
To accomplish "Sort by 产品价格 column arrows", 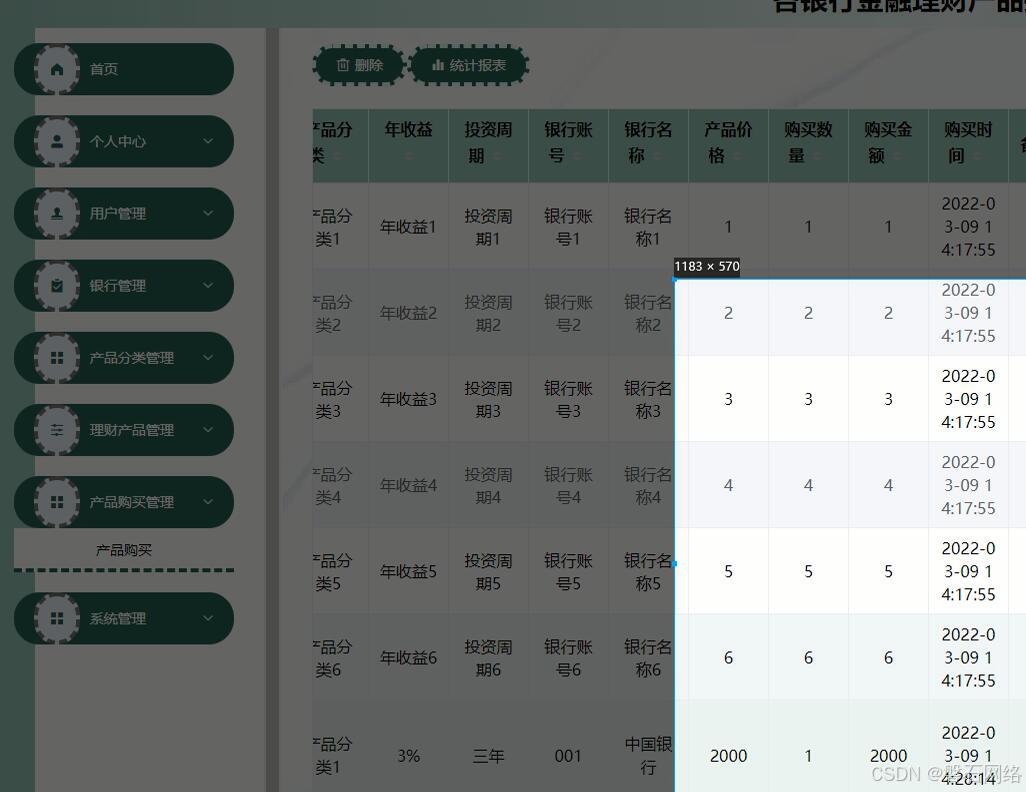I will click(x=737, y=156).
